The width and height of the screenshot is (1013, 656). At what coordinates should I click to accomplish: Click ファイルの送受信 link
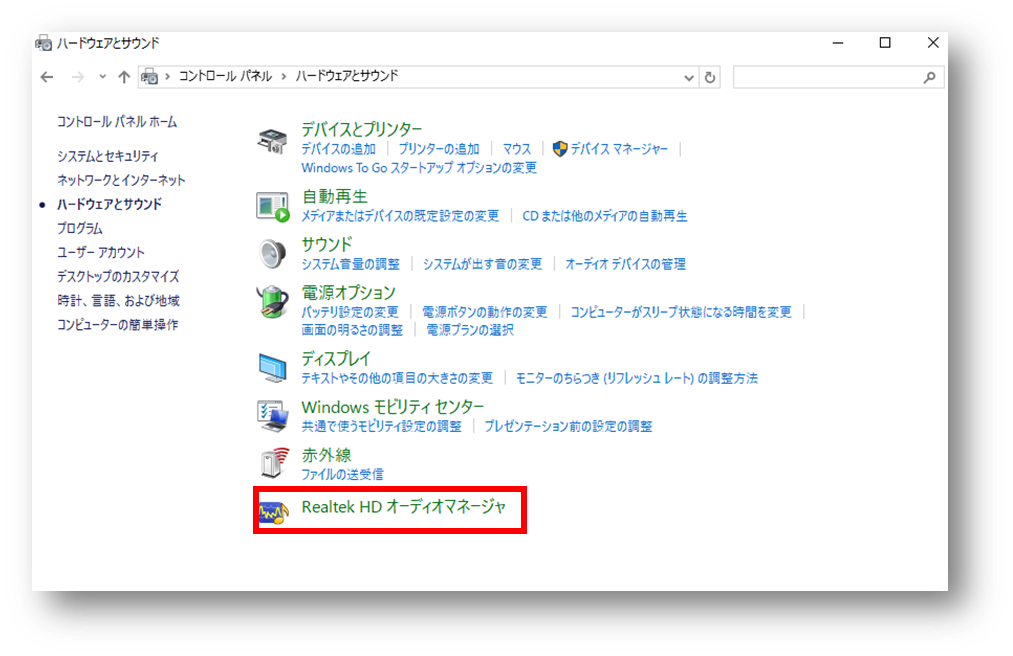(x=342, y=474)
